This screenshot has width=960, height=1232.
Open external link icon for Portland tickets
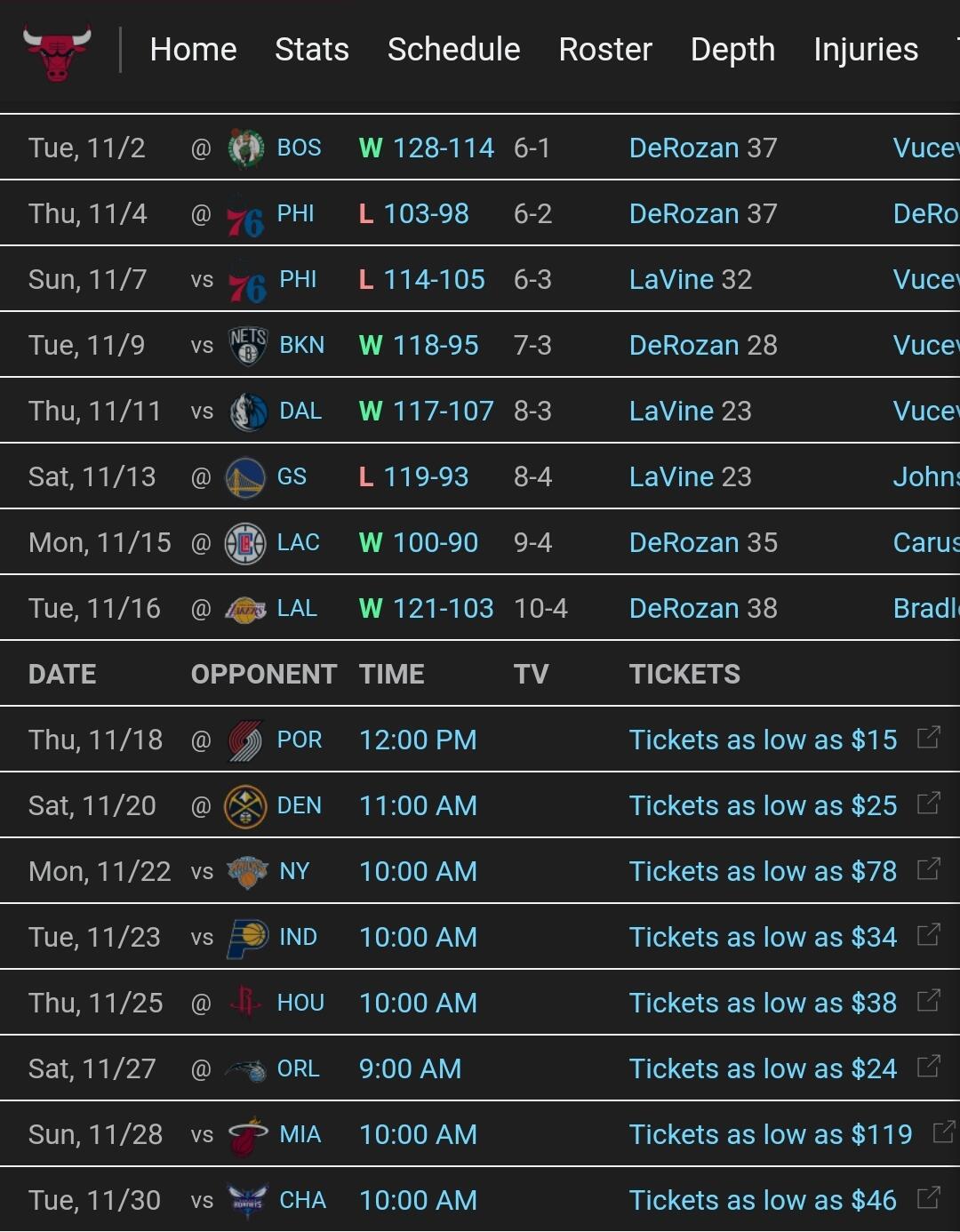(928, 738)
